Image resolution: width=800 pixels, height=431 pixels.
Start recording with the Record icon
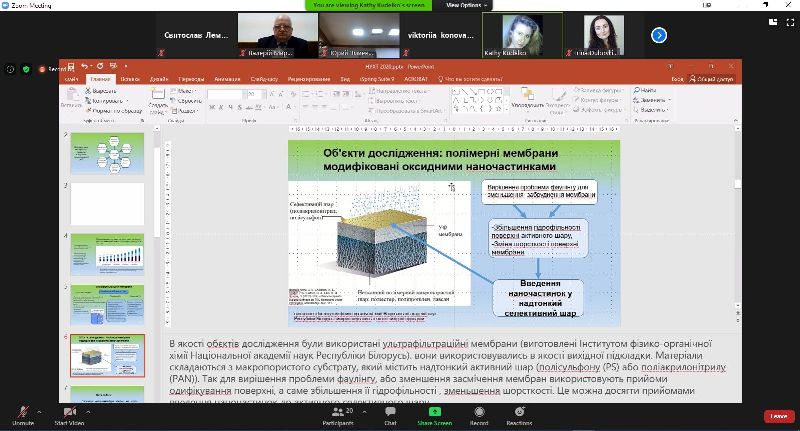click(479, 411)
